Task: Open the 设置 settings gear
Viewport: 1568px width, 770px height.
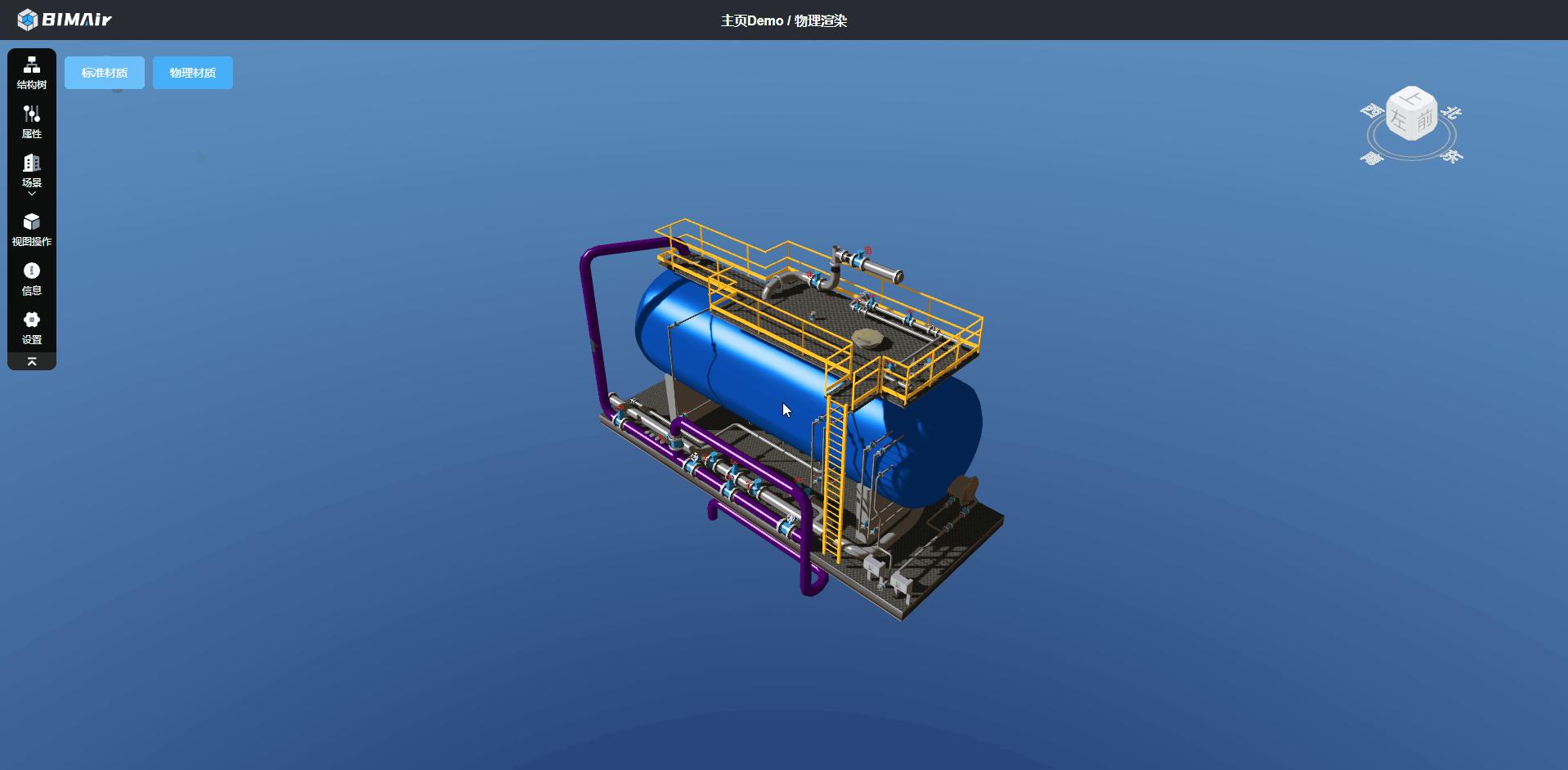Action: pyautogui.click(x=32, y=328)
